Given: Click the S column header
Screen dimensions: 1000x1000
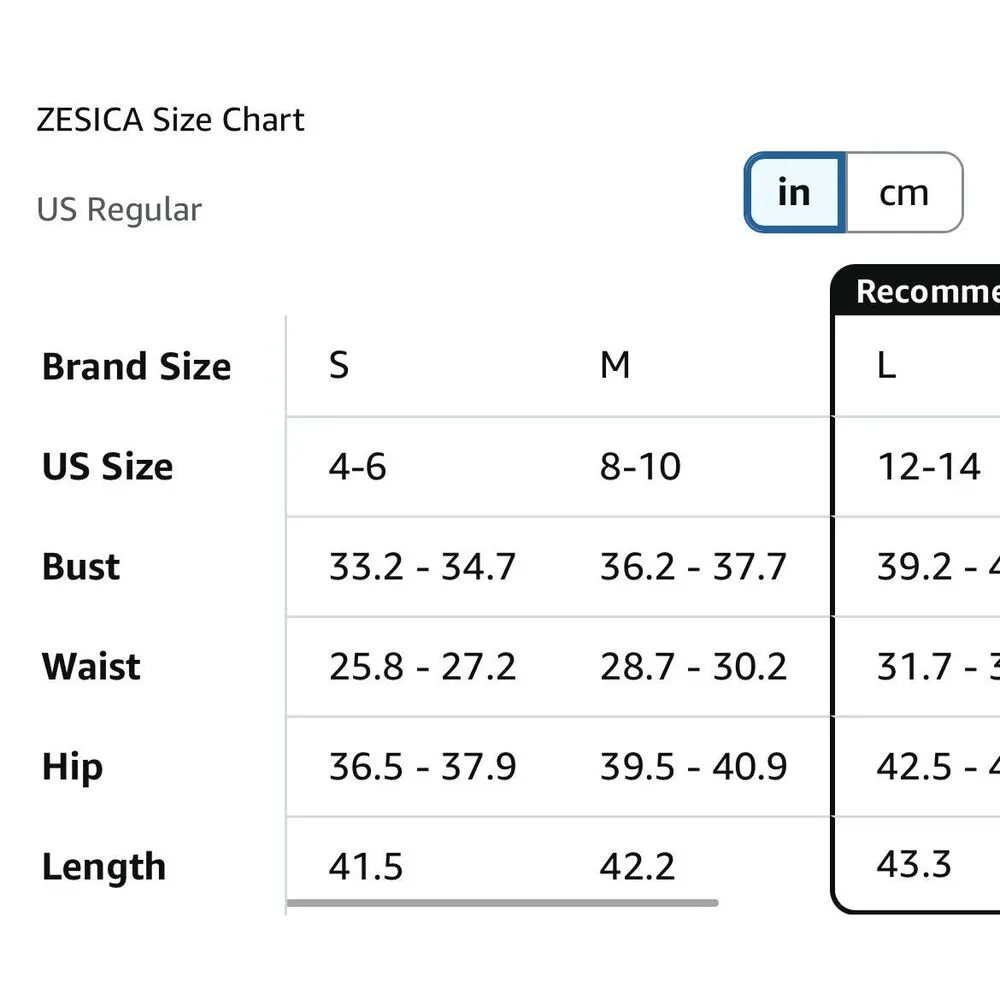Looking at the screenshot, I should (338, 366).
